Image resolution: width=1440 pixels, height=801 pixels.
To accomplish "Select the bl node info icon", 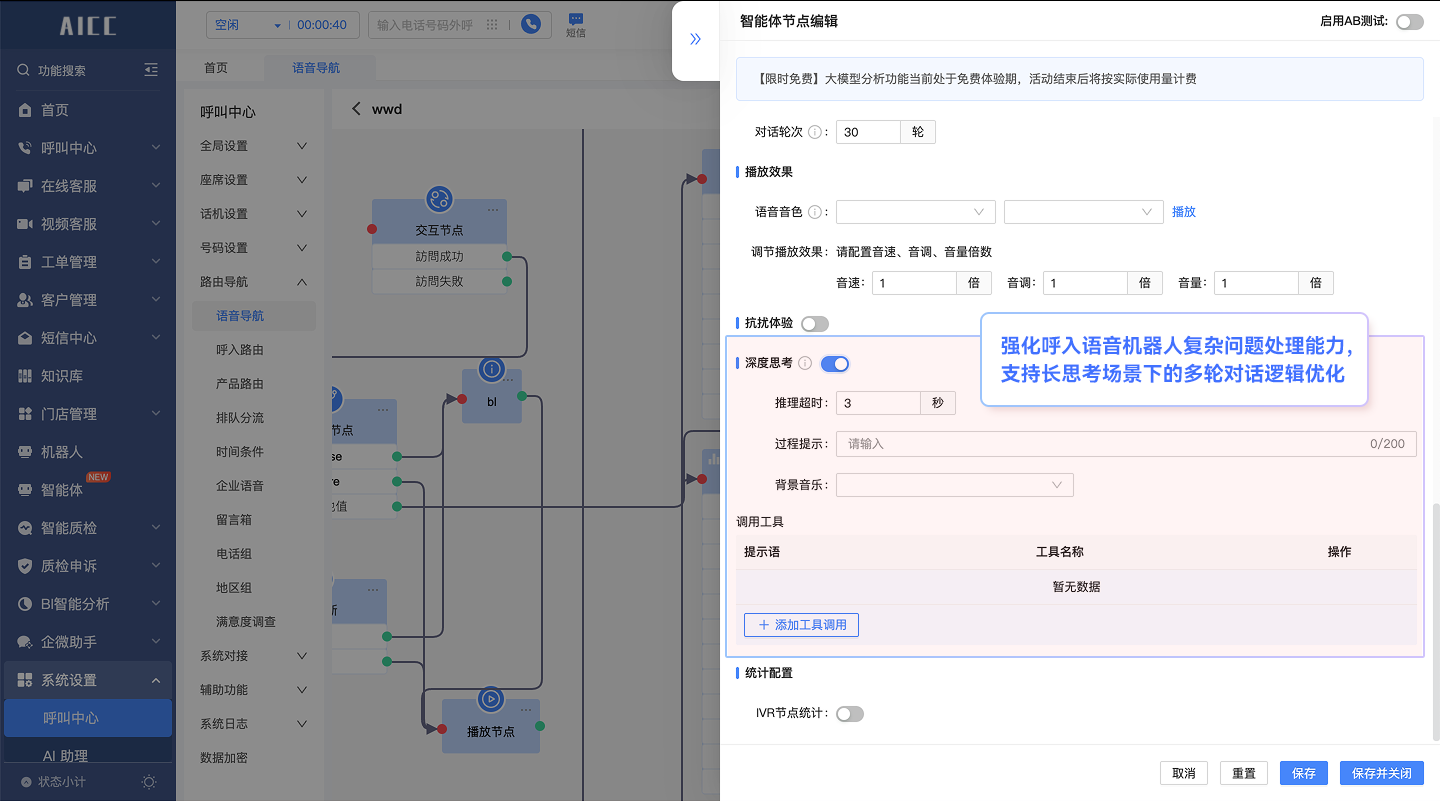I will [x=491, y=369].
